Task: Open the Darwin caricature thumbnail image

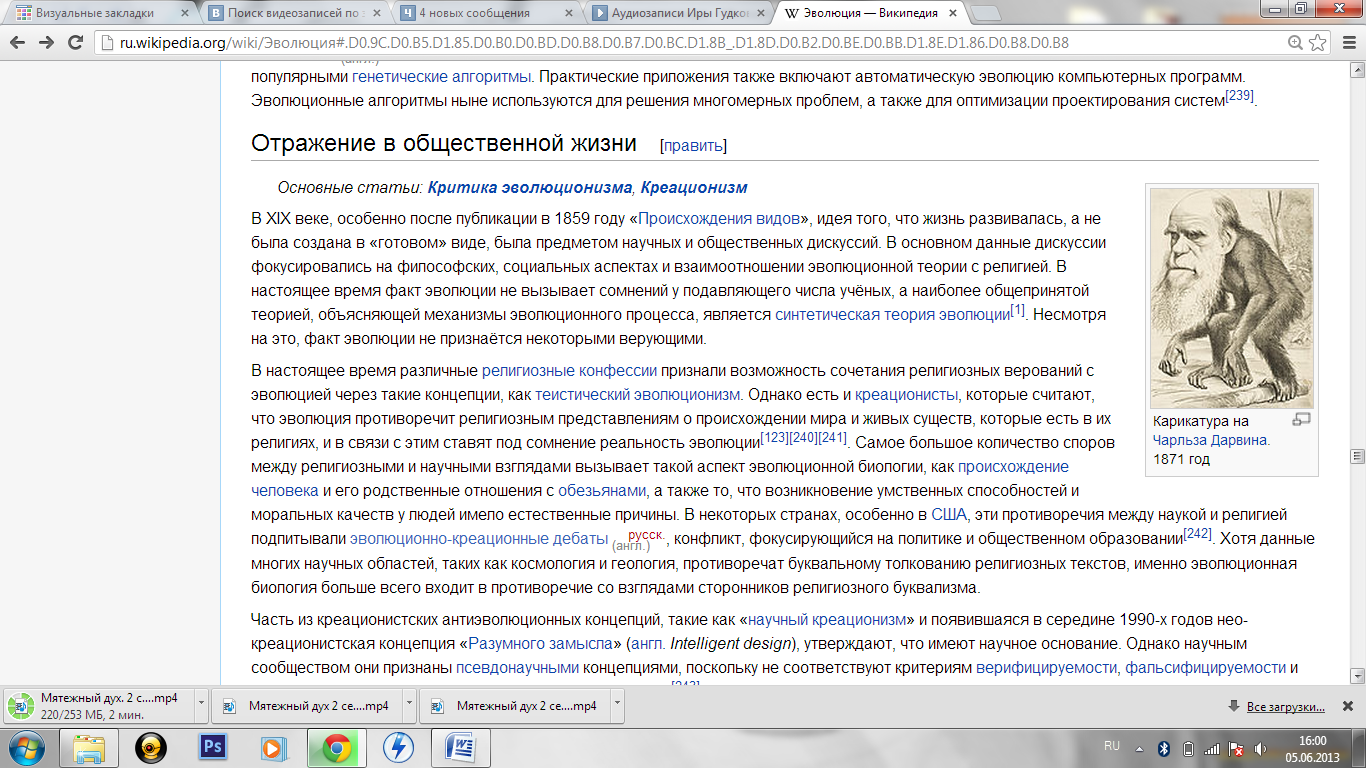Action: (1231, 299)
